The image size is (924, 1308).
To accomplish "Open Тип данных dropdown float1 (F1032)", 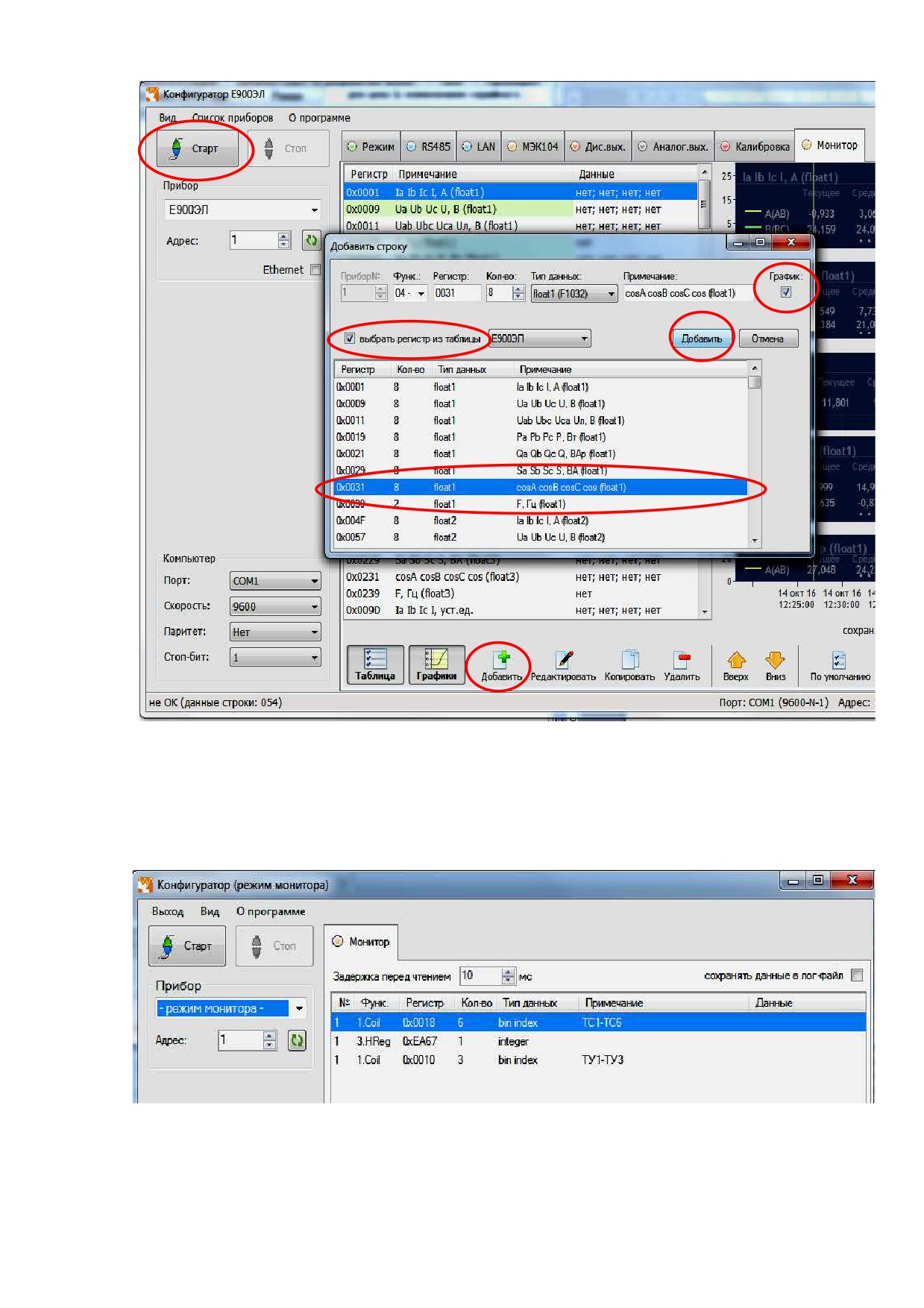I will 574,293.
